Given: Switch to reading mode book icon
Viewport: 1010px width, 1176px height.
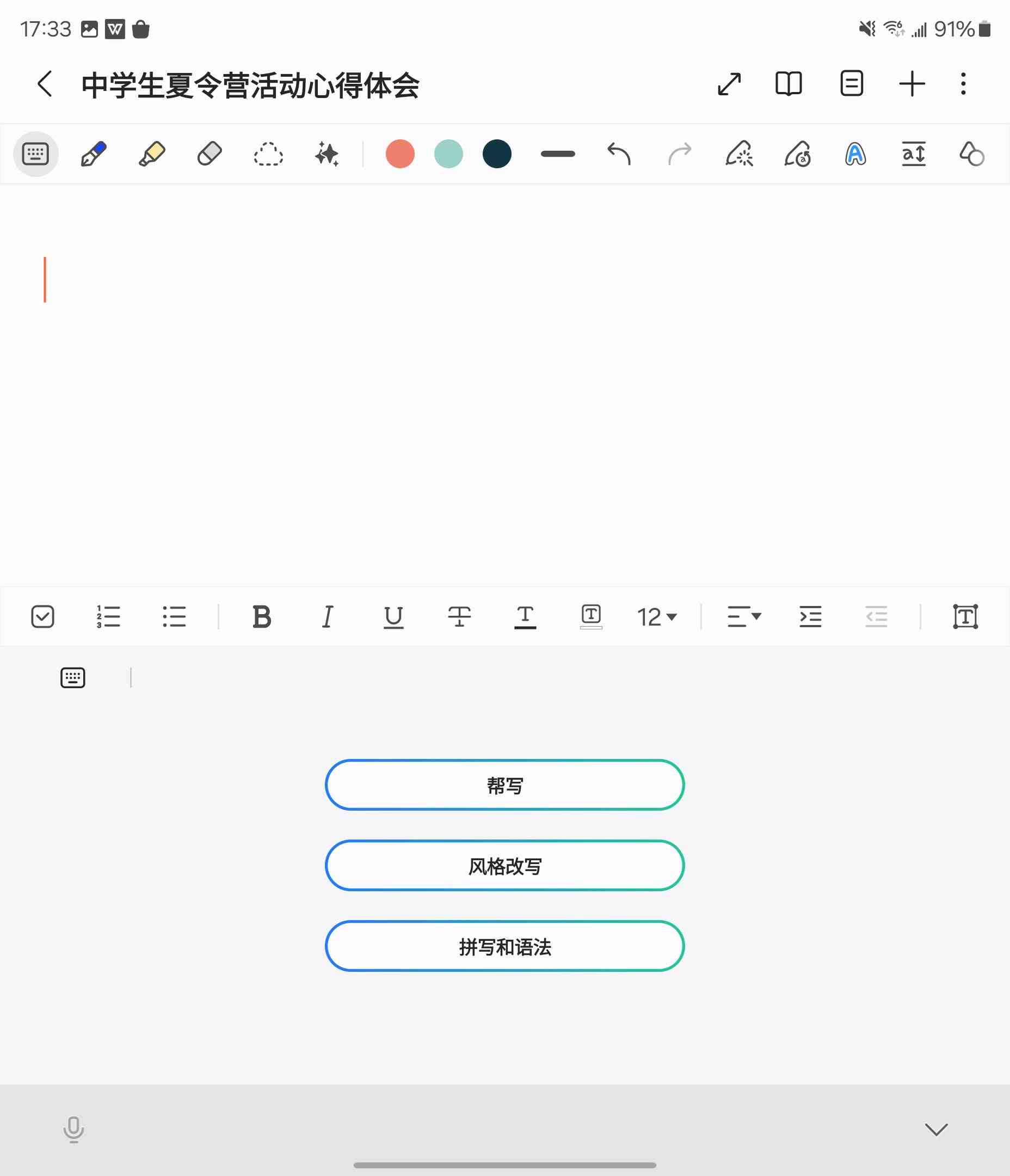Looking at the screenshot, I should click(x=788, y=84).
